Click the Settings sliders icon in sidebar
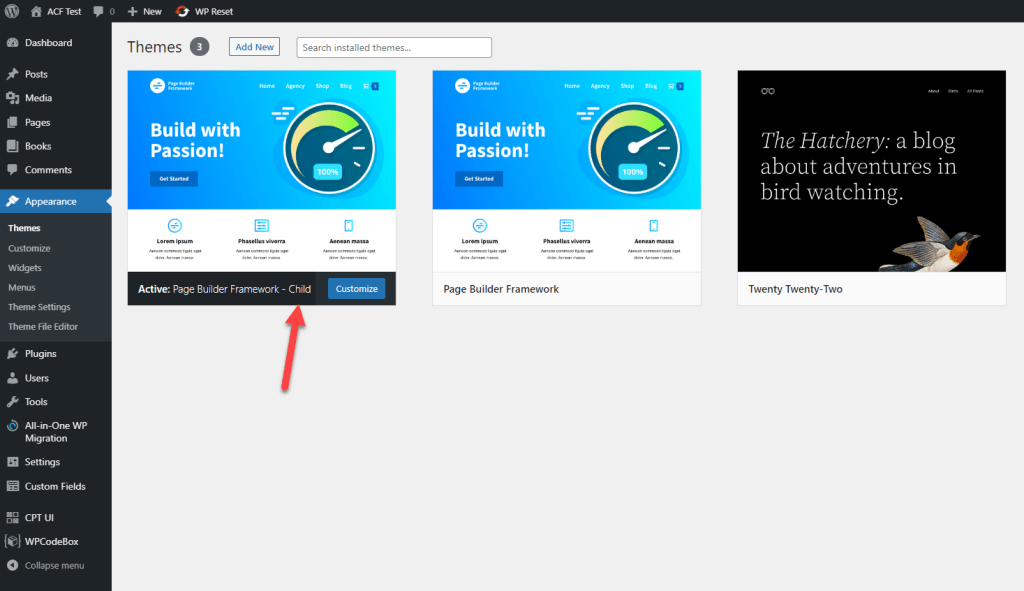Image resolution: width=1024 pixels, height=591 pixels. pyautogui.click(x=12, y=462)
